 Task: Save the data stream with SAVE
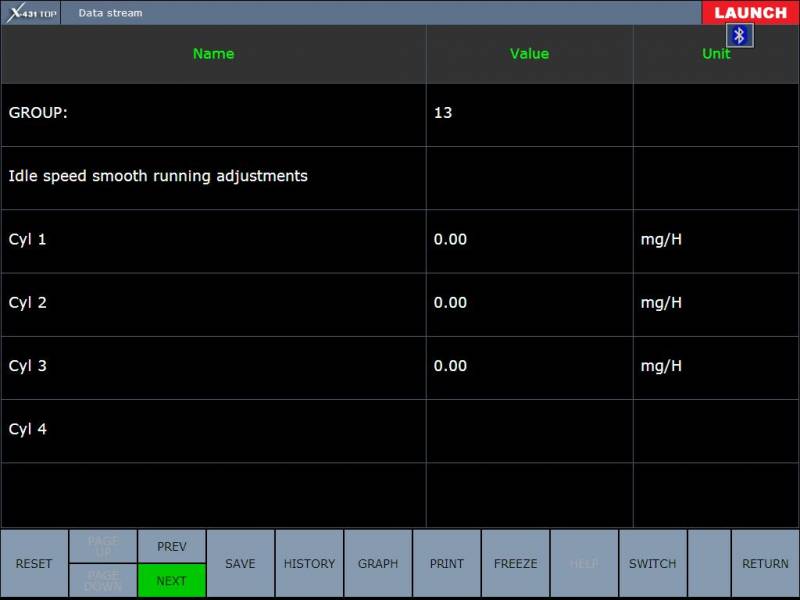(240, 564)
